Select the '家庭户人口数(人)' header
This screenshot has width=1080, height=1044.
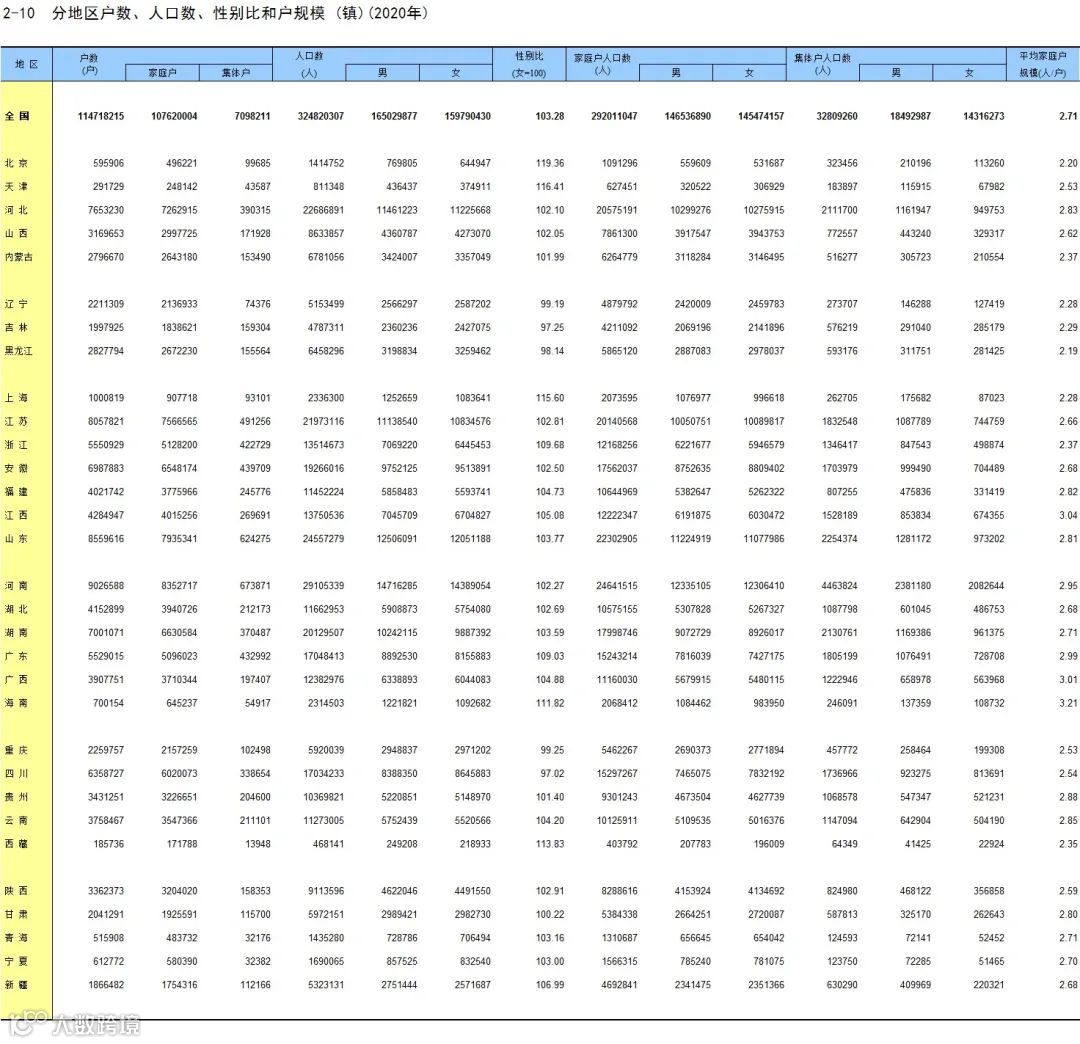click(602, 64)
